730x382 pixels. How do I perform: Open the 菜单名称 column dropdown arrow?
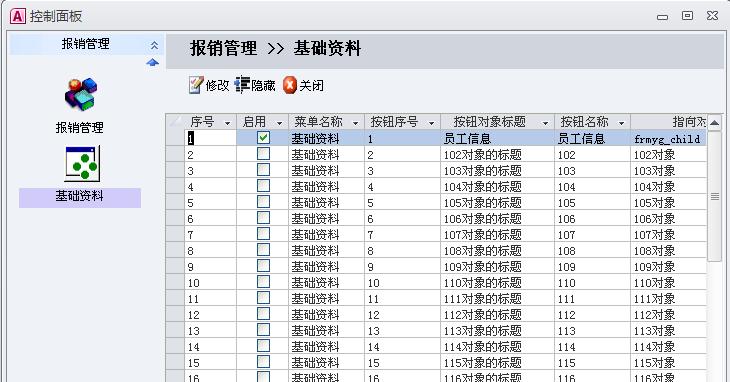tap(356, 123)
